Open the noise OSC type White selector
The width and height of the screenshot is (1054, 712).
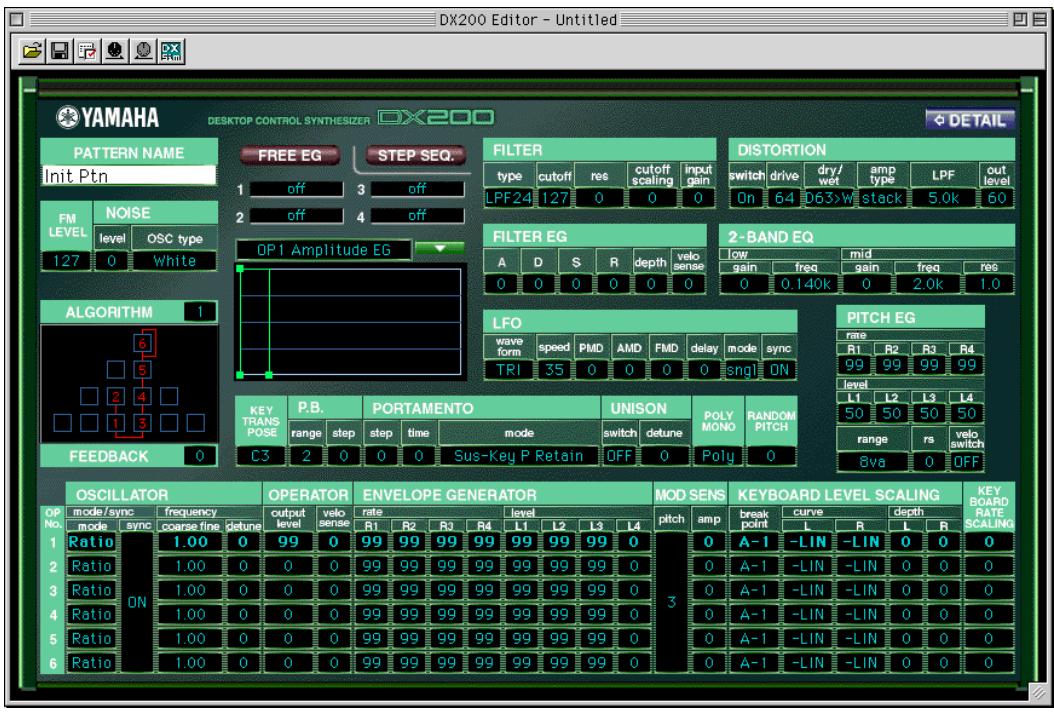[x=175, y=261]
